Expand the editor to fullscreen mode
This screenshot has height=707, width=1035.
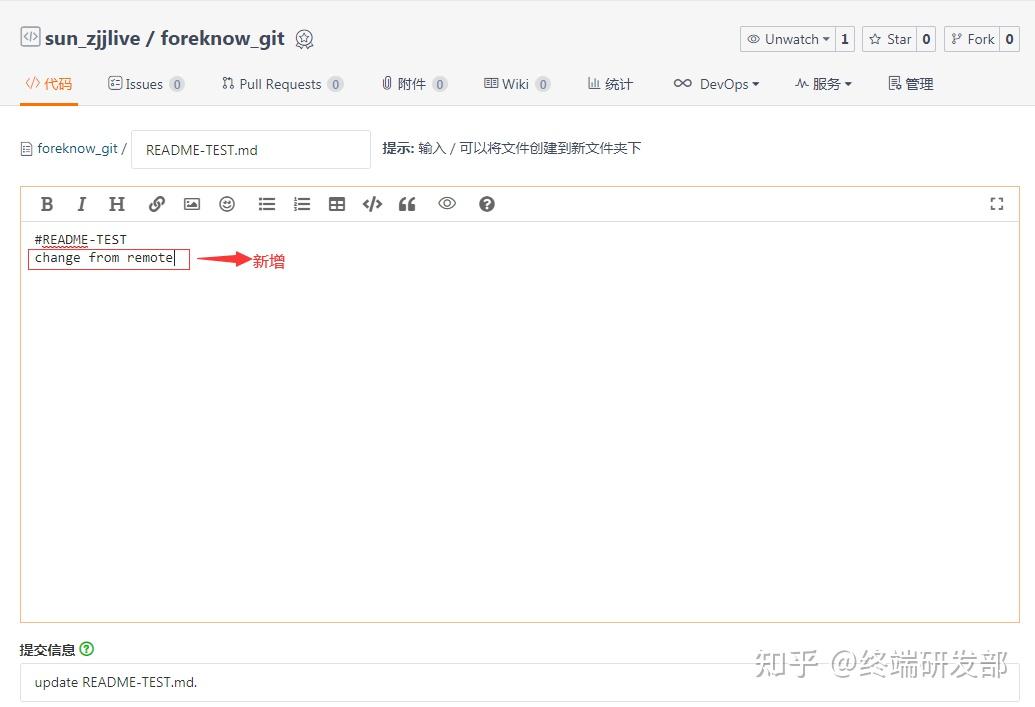point(996,204)
